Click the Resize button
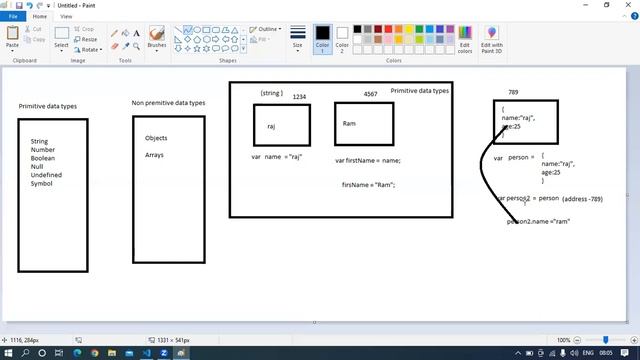Image resolution: width=640 pixels, height=360 pixels. [x=86, y=39]
